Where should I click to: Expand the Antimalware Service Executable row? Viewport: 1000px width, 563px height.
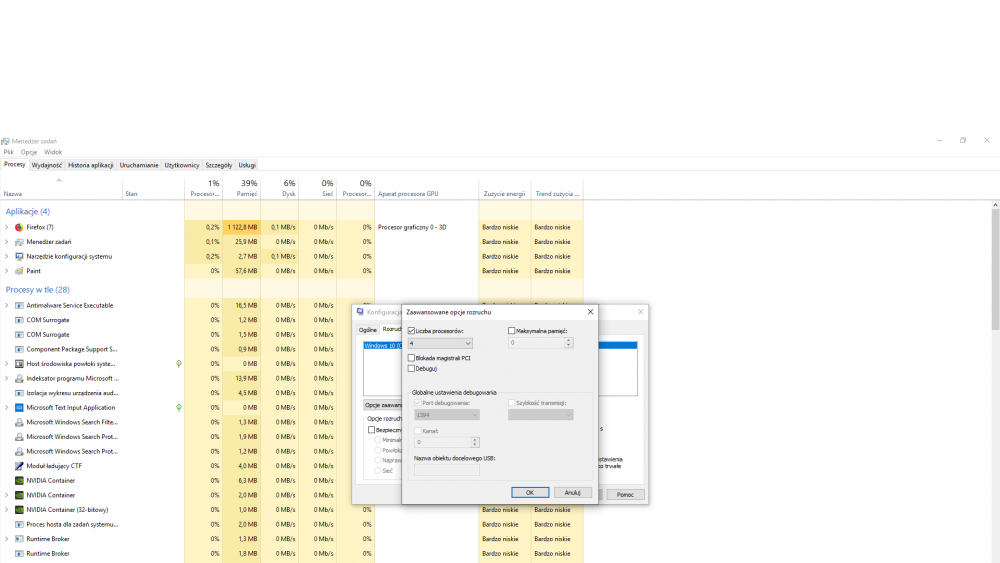coord(7,305)
